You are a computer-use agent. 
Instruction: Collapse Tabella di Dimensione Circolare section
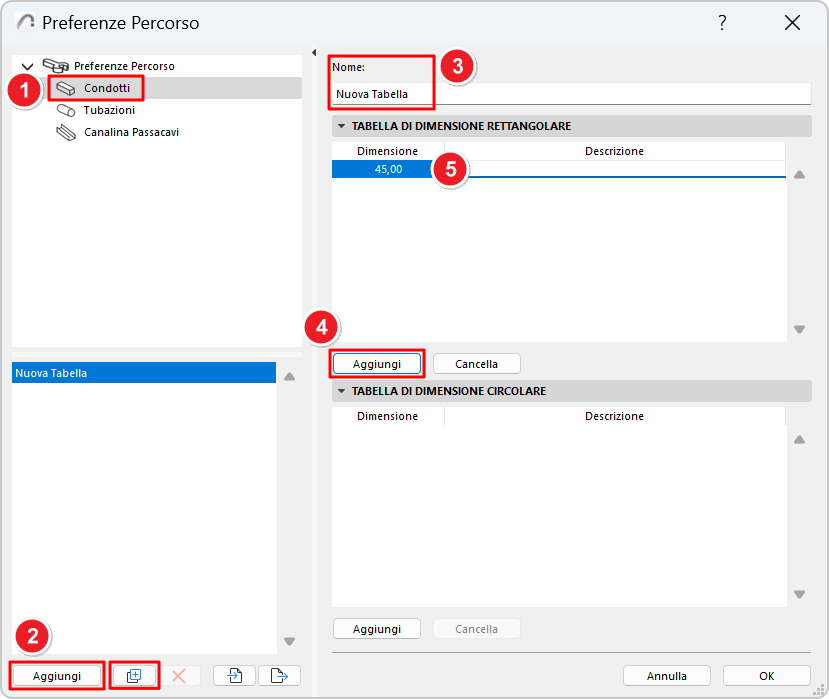(x=342, y=391)
